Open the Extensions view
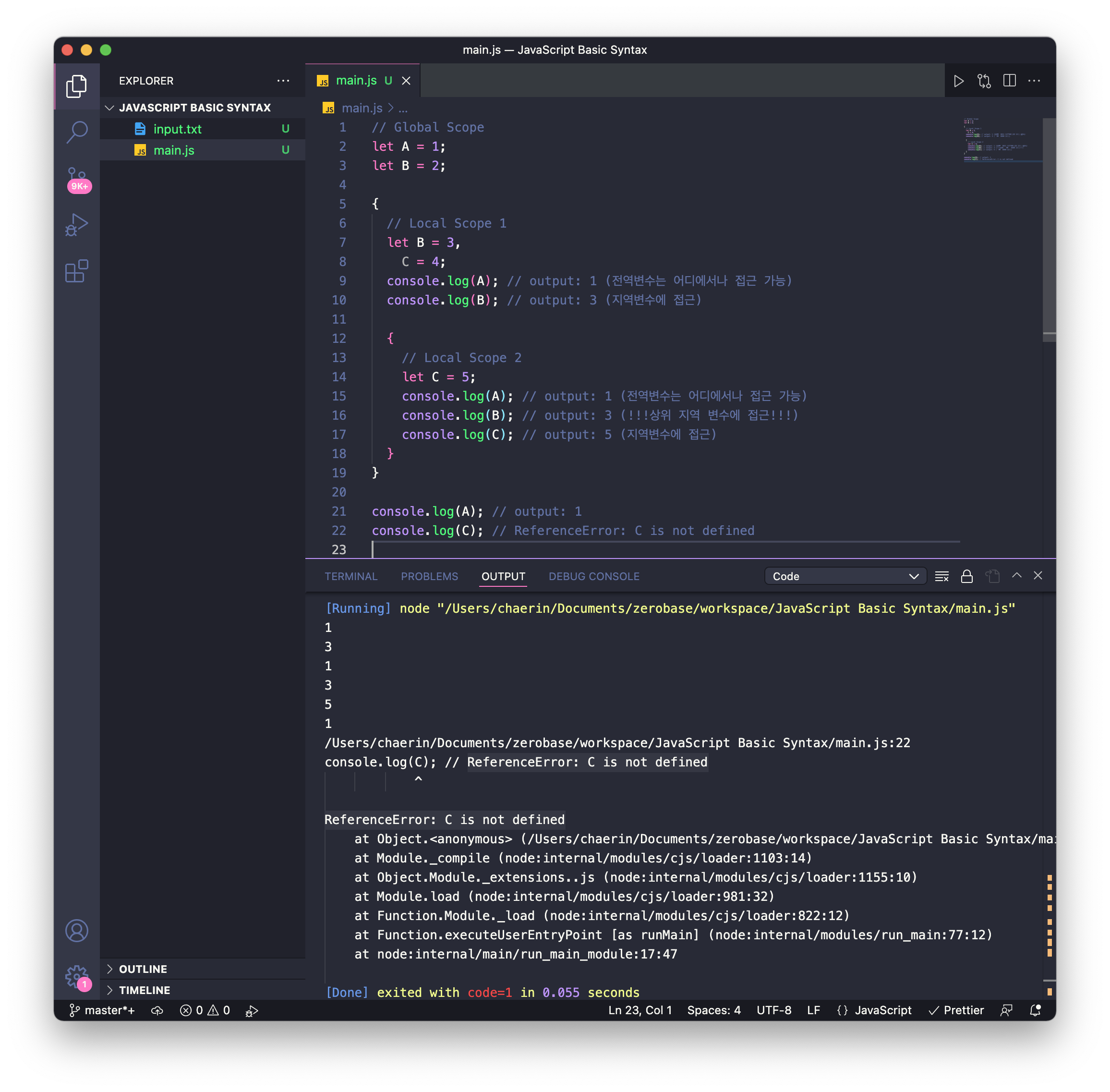The width and height of the screenshot is (1110, 1092). (77, 271)
